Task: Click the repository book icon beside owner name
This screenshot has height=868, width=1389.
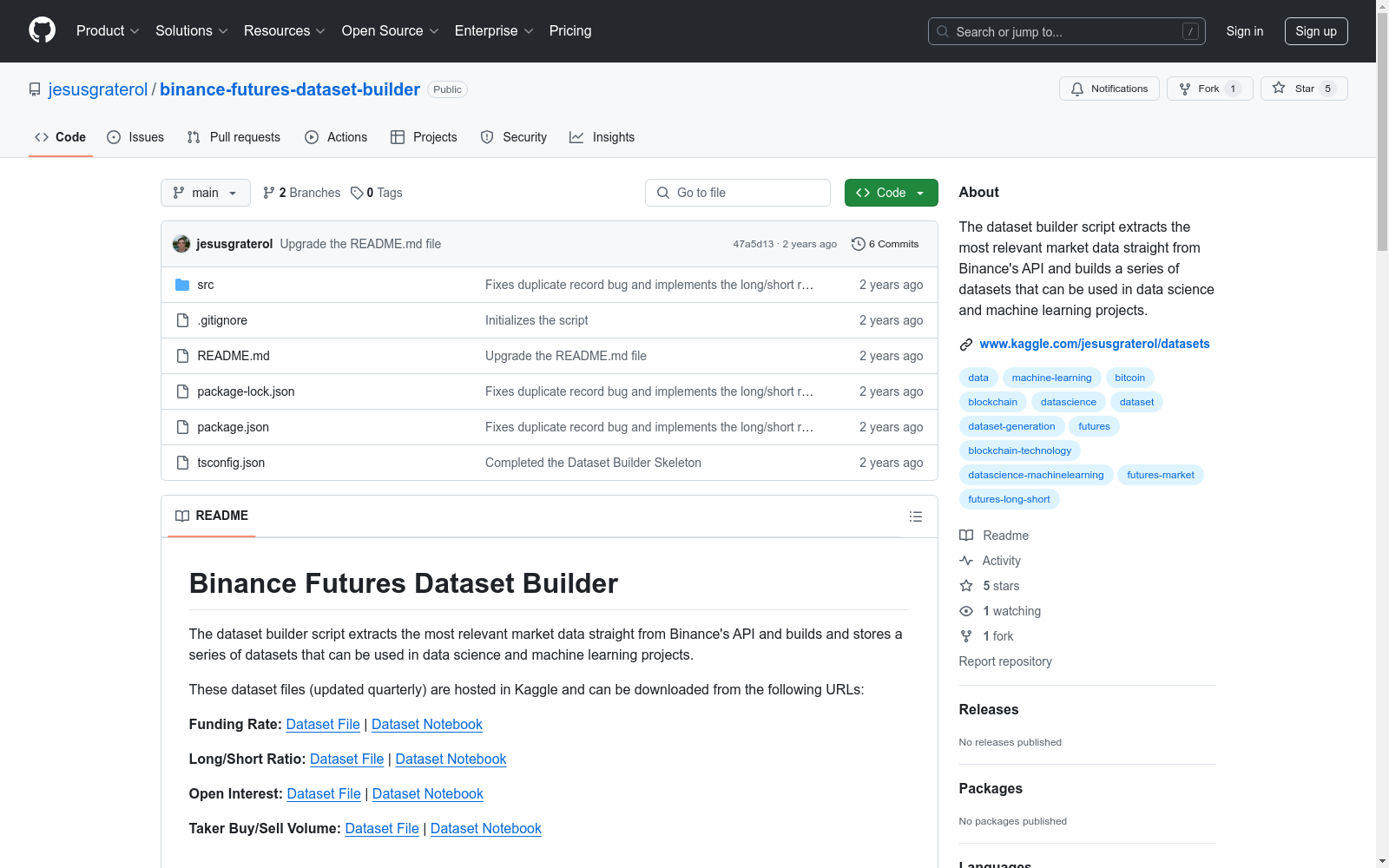Action: pos(35,89)
